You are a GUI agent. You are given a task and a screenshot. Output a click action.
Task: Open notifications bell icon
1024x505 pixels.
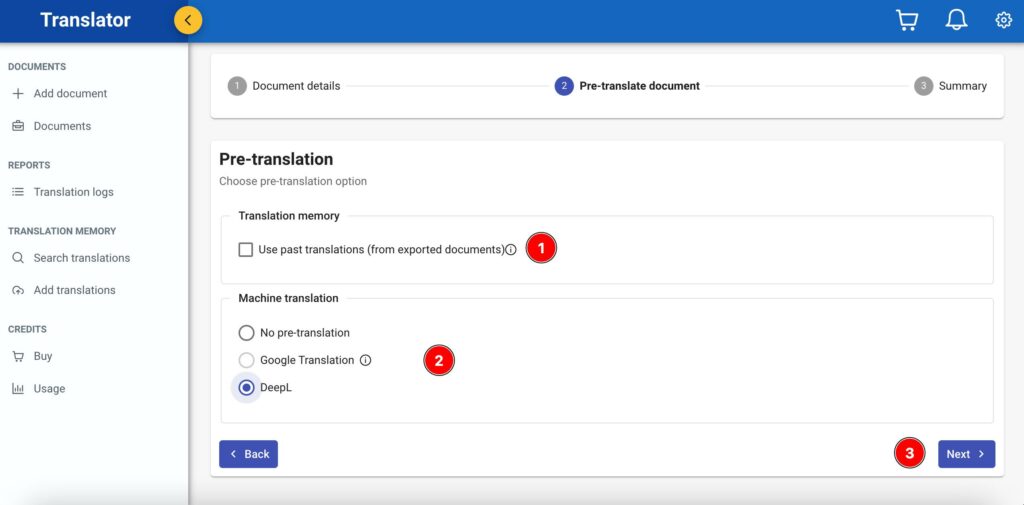point(956,21)
